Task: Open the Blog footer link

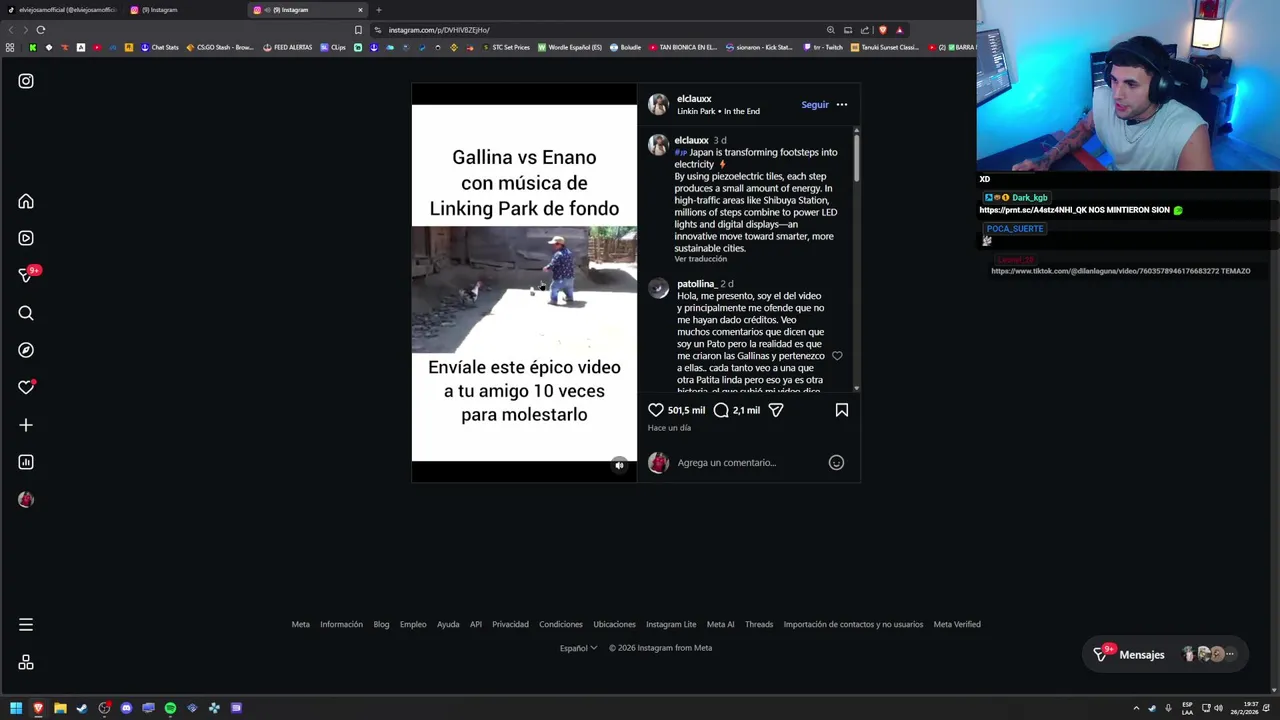Action: [381, 625]
